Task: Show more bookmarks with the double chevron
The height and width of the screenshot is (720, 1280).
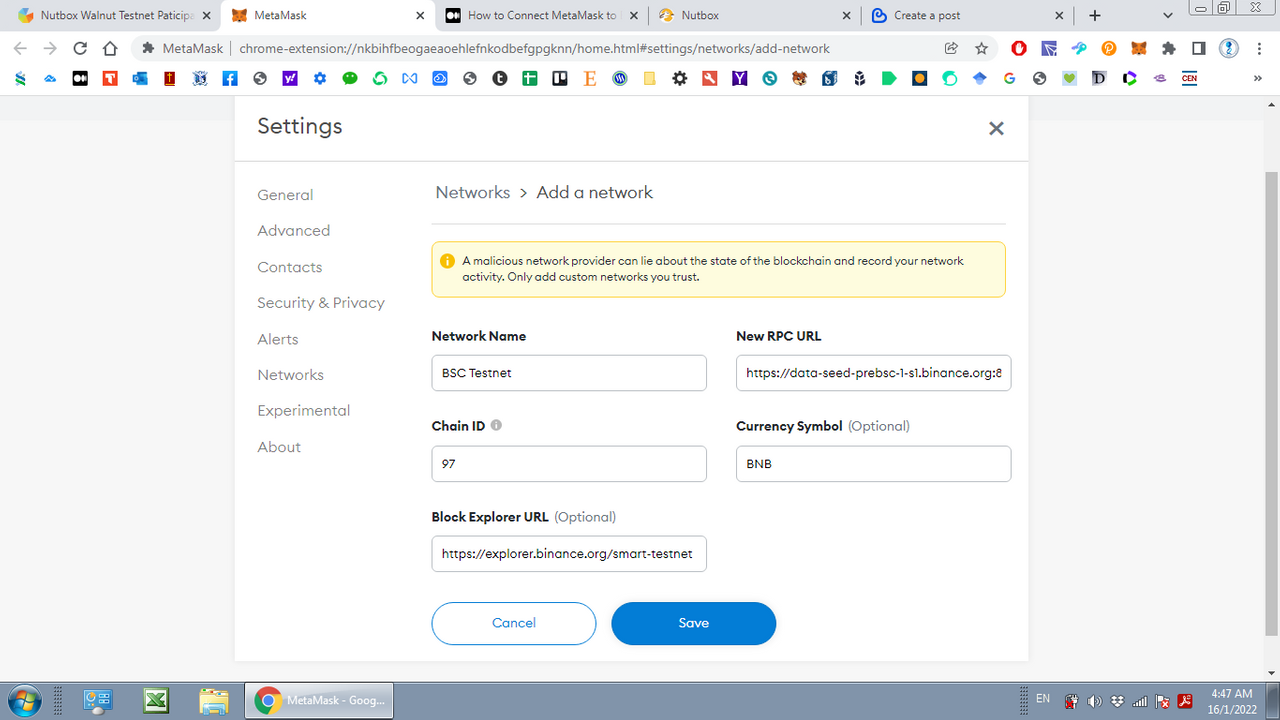Action: pos(1258,78)
